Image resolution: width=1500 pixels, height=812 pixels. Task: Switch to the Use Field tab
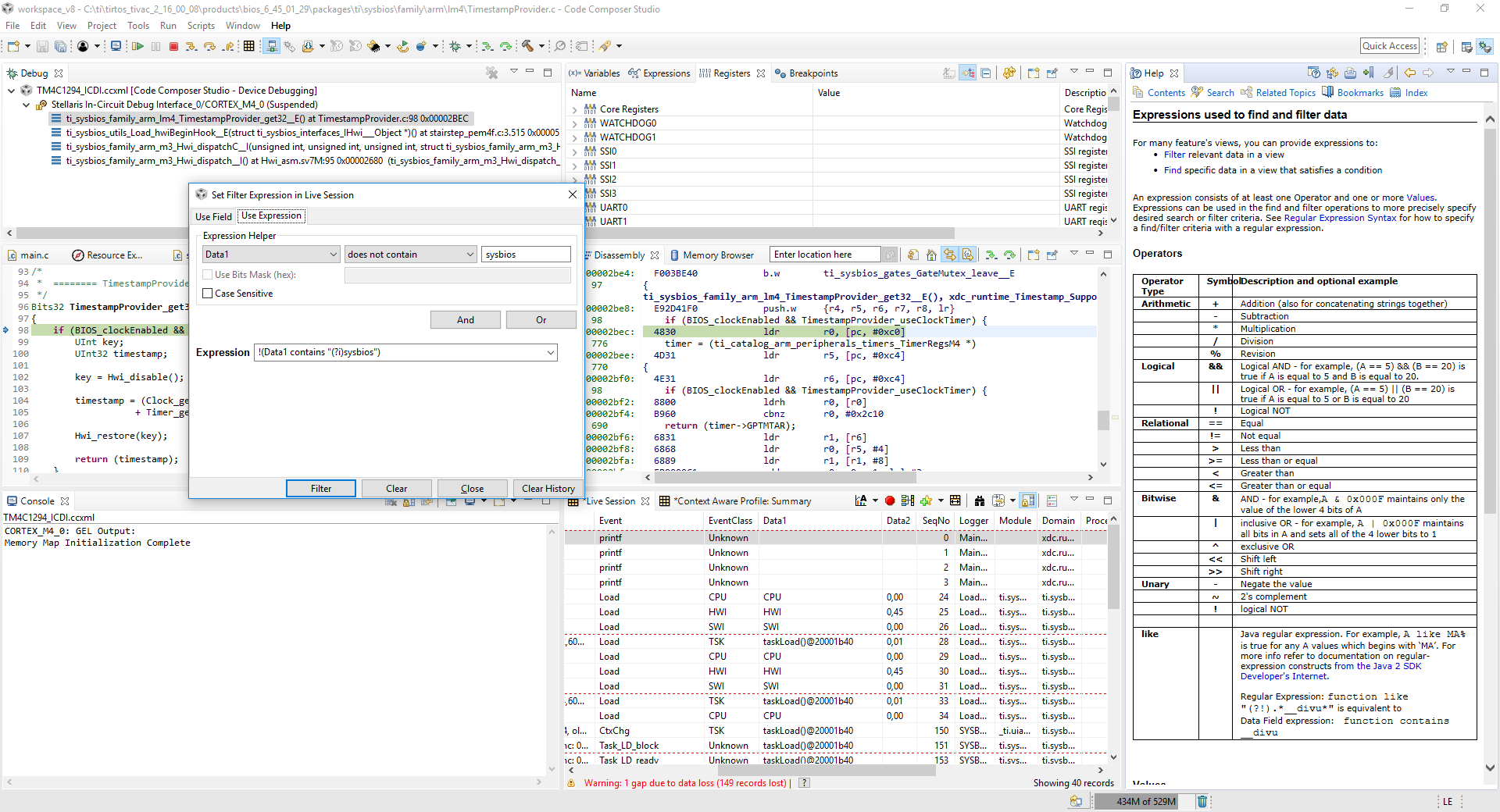pos(213,216)
